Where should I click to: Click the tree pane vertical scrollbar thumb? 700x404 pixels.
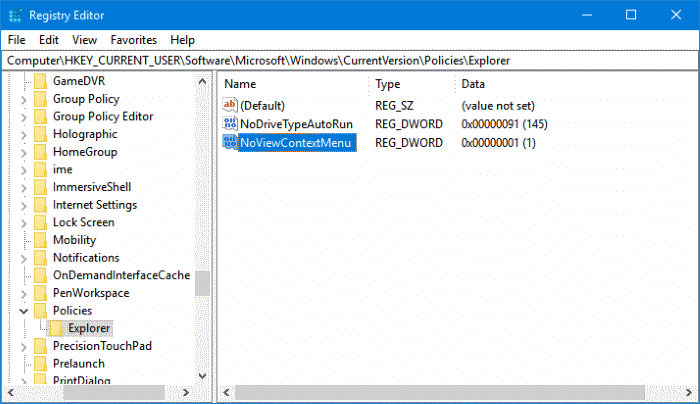(x=202, y=283)
